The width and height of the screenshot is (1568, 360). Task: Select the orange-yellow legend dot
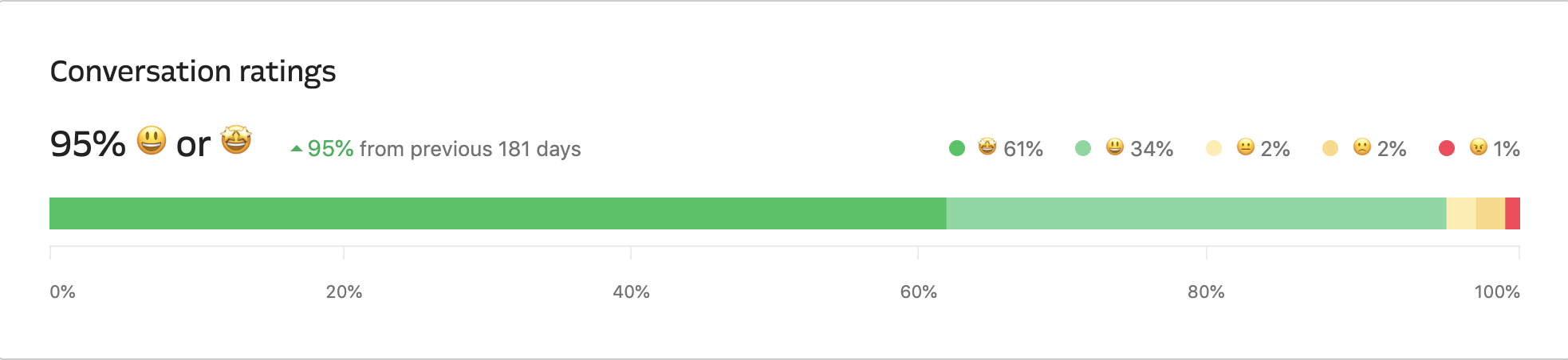coord(1330,148)
